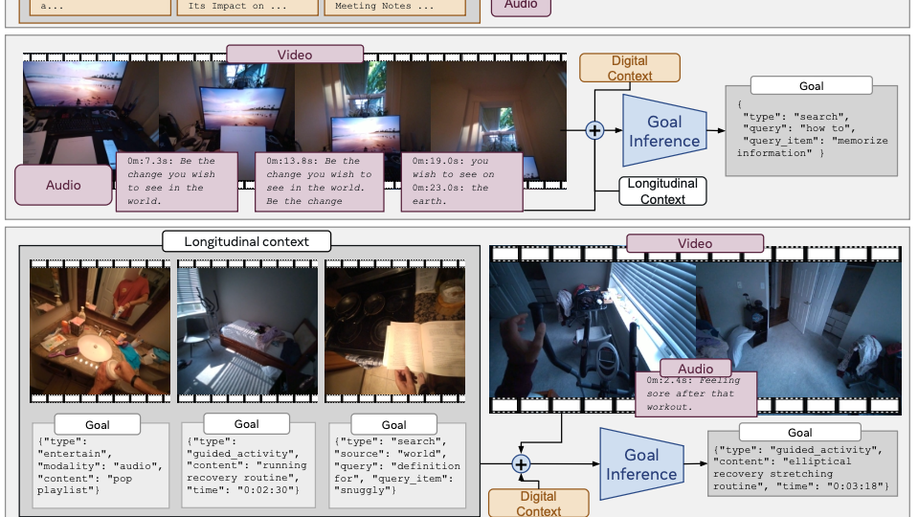The height and width of the screenshot is (517, 918).
Task: Select the open book reading thumbnail
Action: 394,328
